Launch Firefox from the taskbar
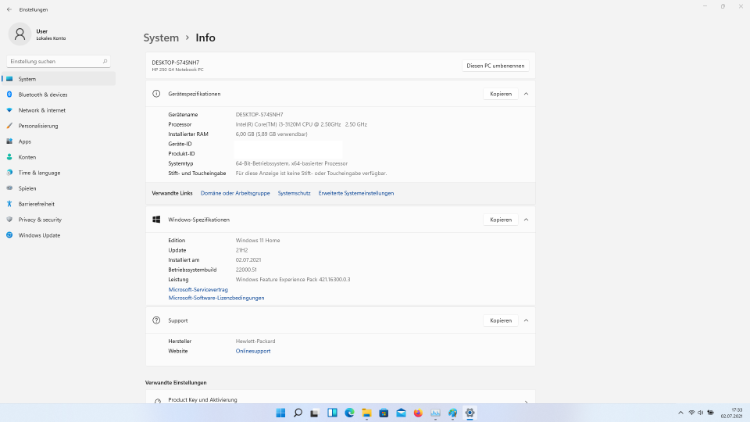750x422 pixels. coord(418,412)
